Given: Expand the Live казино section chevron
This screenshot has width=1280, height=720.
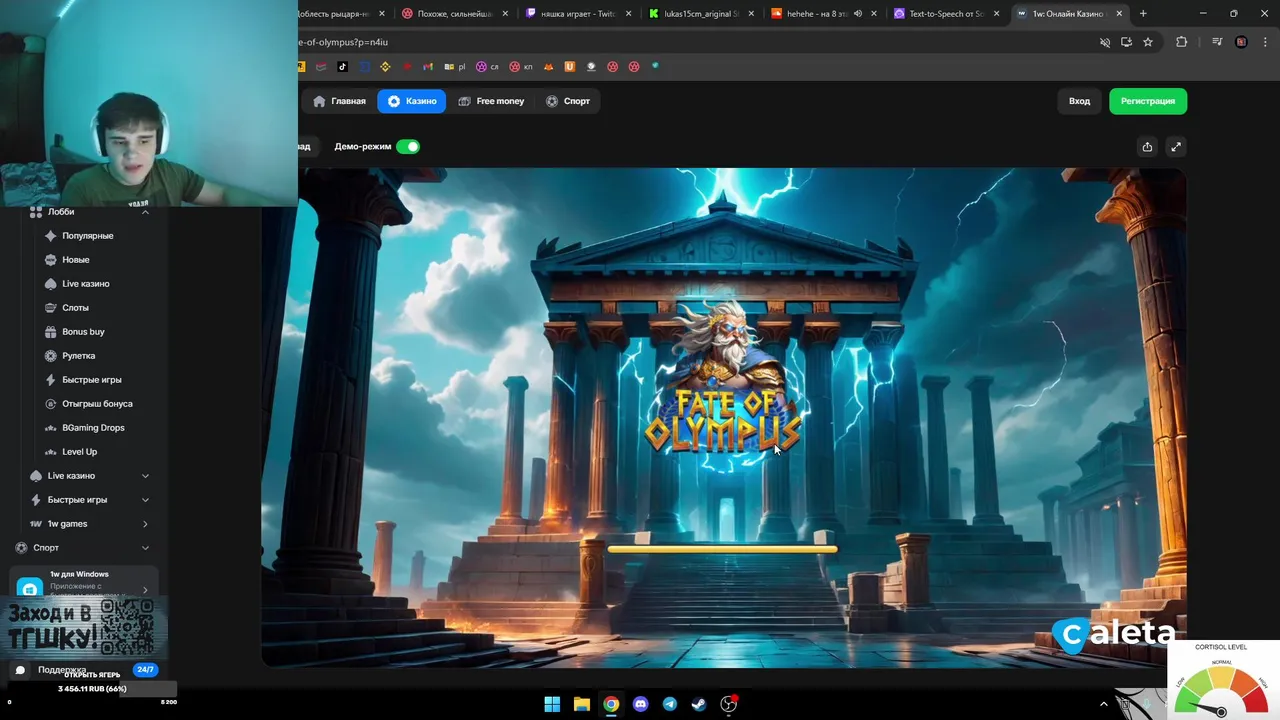Looking at the screenshot, I should pos(145,476).
